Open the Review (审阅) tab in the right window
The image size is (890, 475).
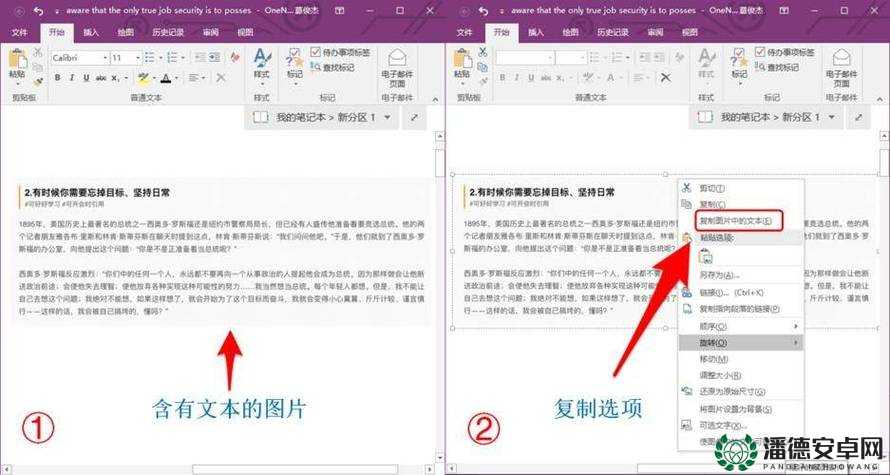point(655,33)
